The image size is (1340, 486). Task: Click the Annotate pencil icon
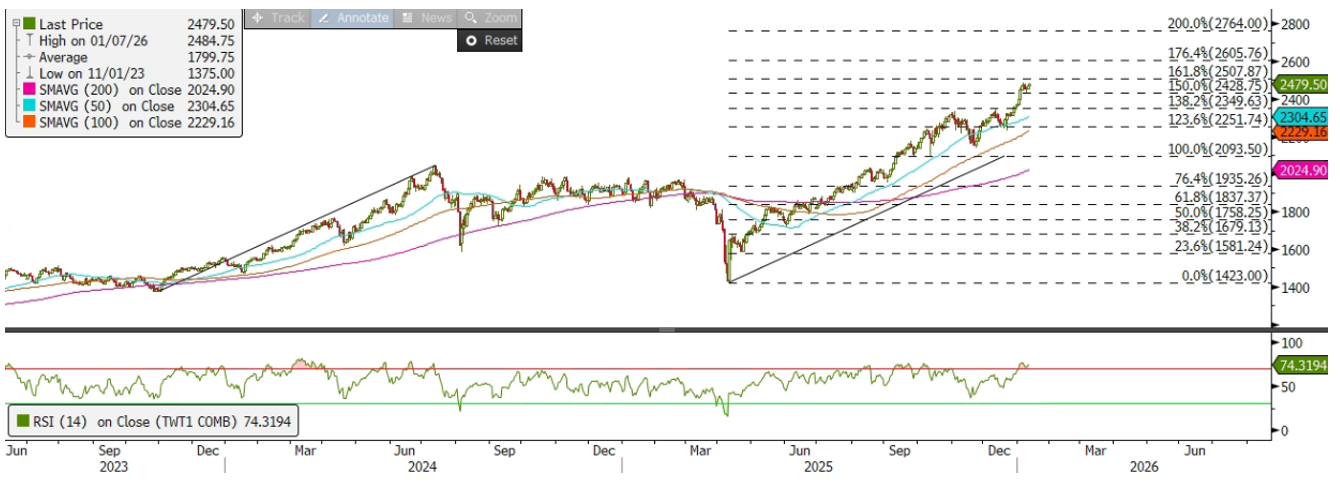point(324,18)
